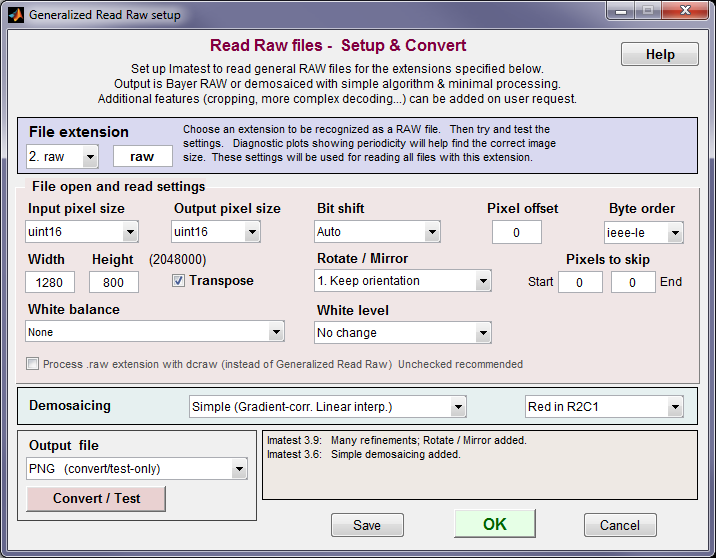The height and width of the screenshot is (558, 716).
Task: Click the Pixels to skip End field
Action: [633, 282]
